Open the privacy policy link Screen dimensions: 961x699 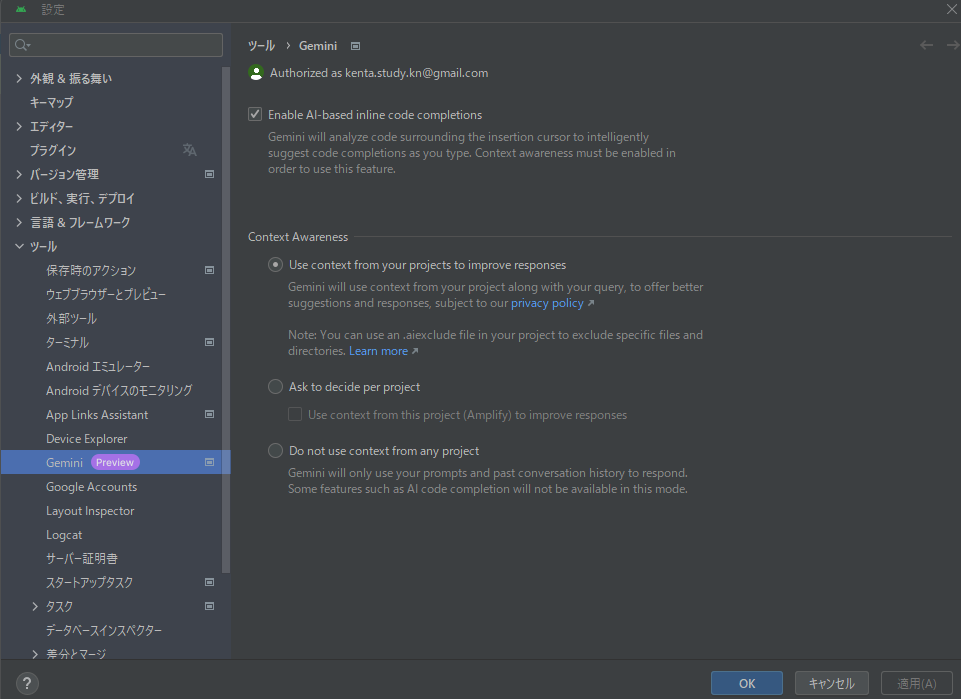point(547,303)
